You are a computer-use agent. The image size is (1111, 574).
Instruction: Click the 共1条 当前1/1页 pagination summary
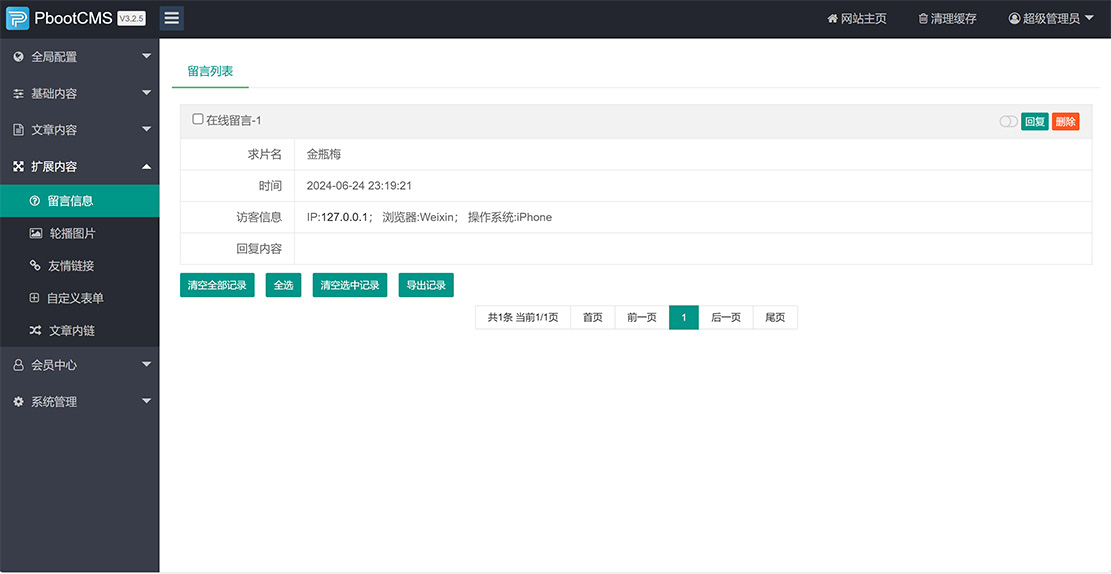tap(523, 317)
